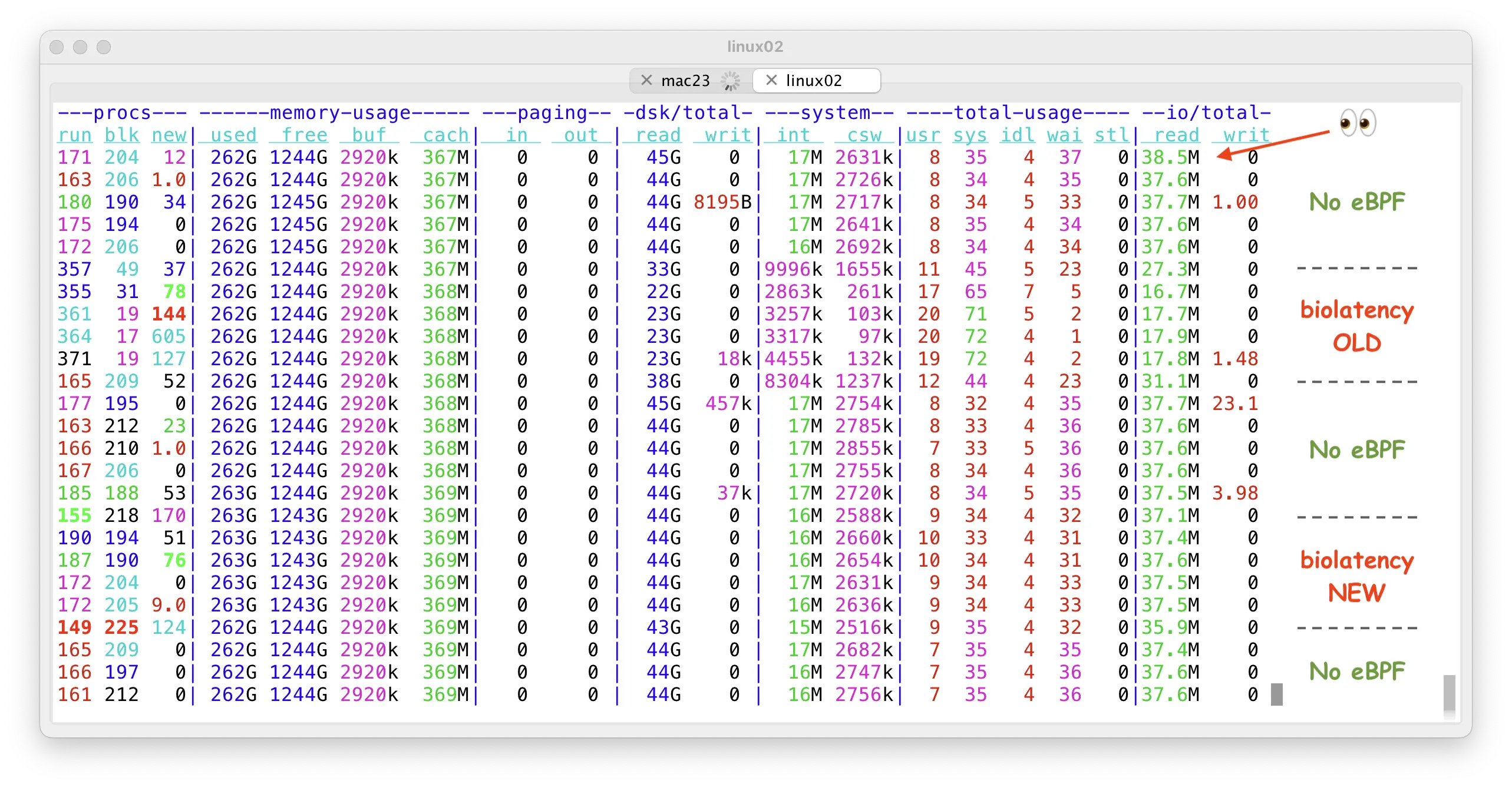
Task: Click the 'idl' column header
Action: (1018, 135)
